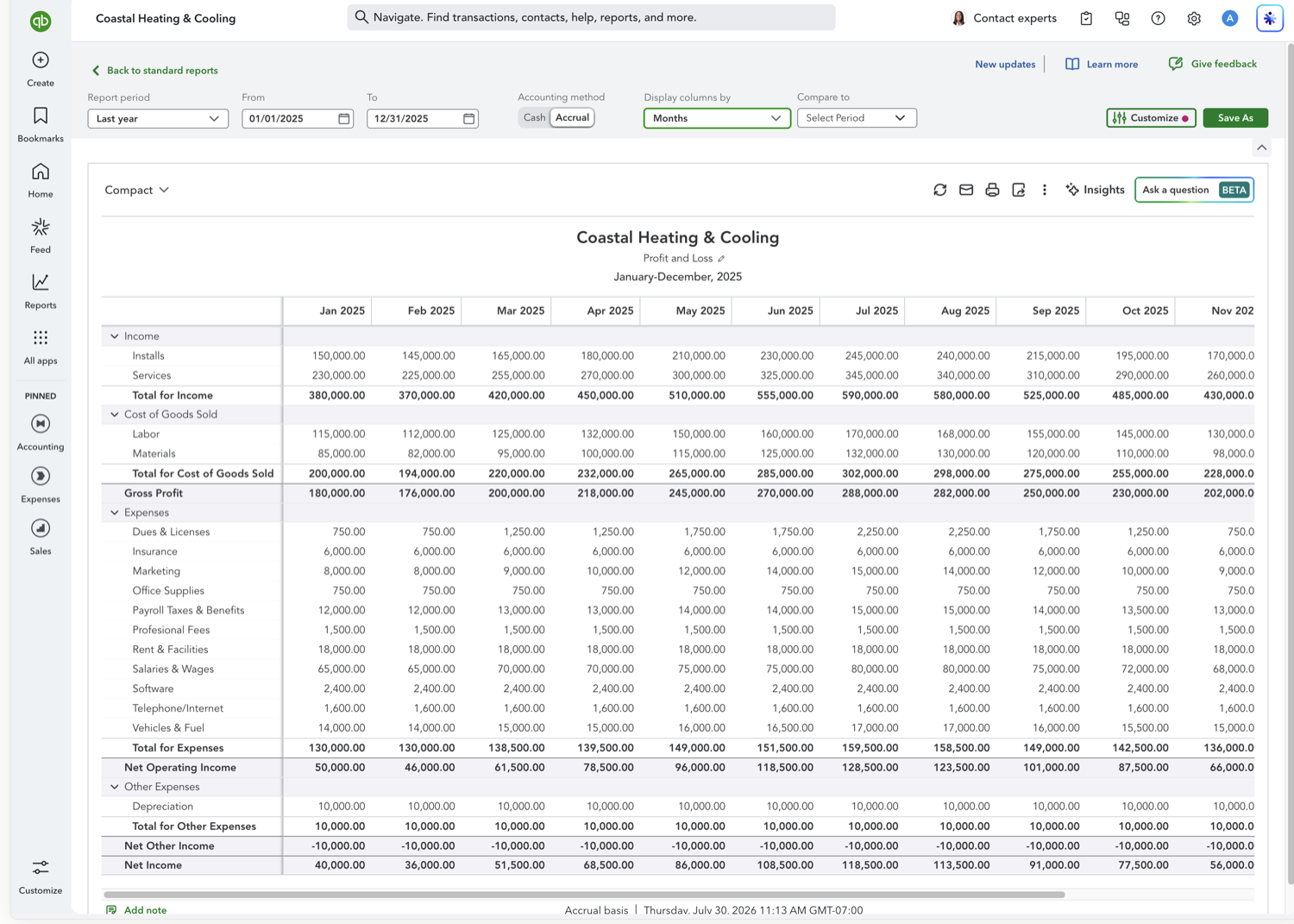Select the Accrual accounting method
This screenshot has width=1294, height=924.
pyautogui.click(x=572, y=117)
